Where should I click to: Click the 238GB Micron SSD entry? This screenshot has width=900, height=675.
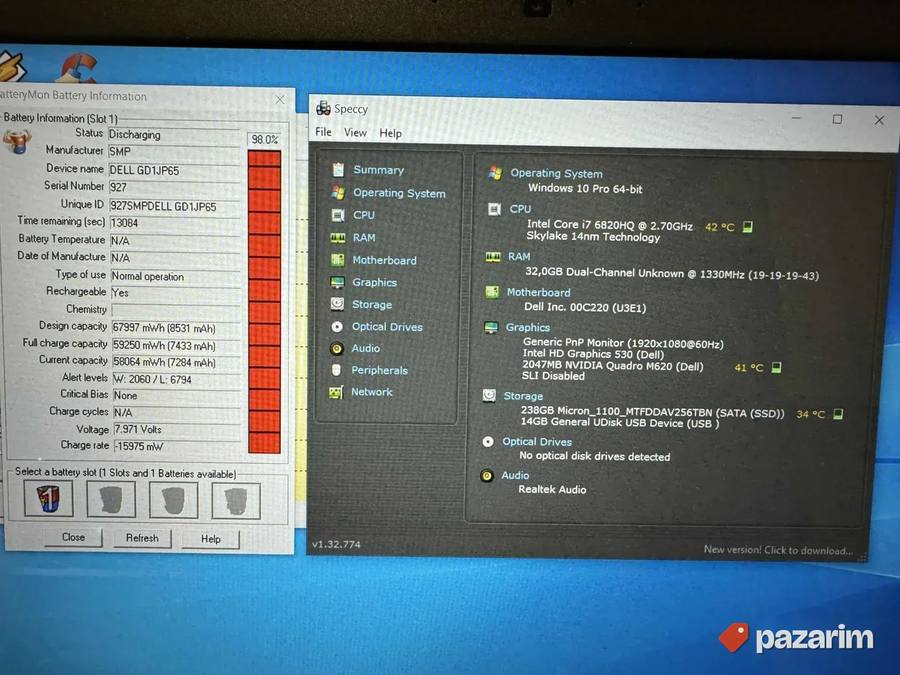(652, 412)
